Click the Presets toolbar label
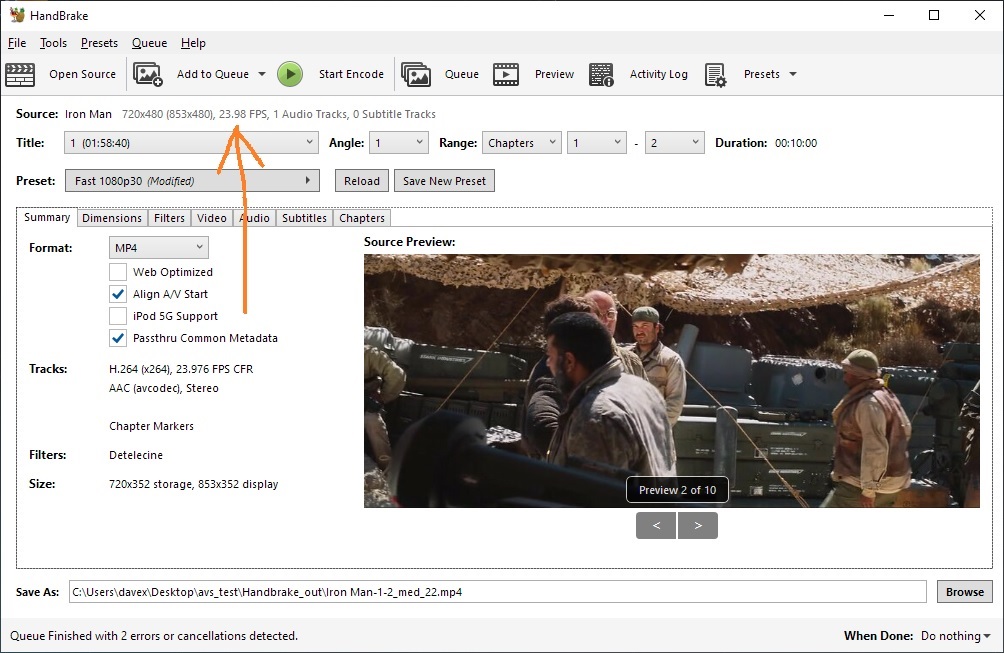Image resolution: width=1004 pixels, height=653 pixels. [x=762, y=74]
